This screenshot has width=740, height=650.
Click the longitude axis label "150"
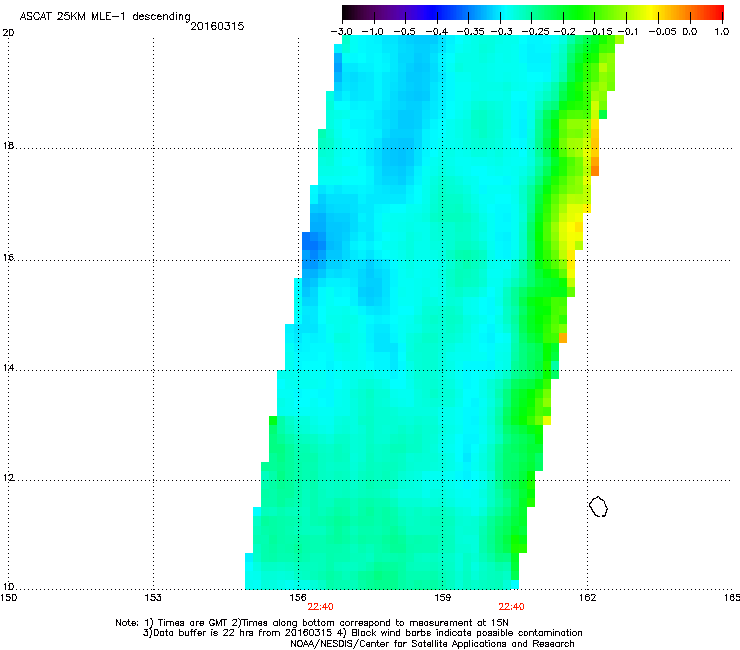click(x=8, y=598)
